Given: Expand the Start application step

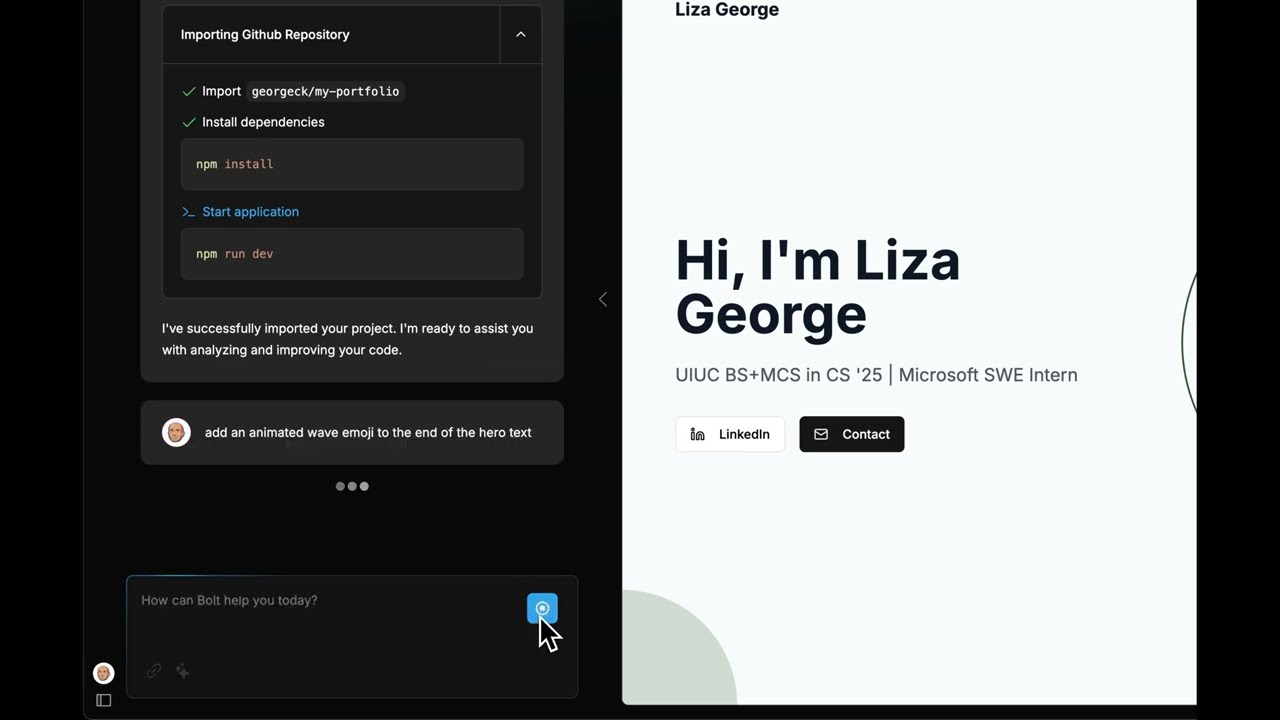Looking at the screenshot, I should [250, 211].
